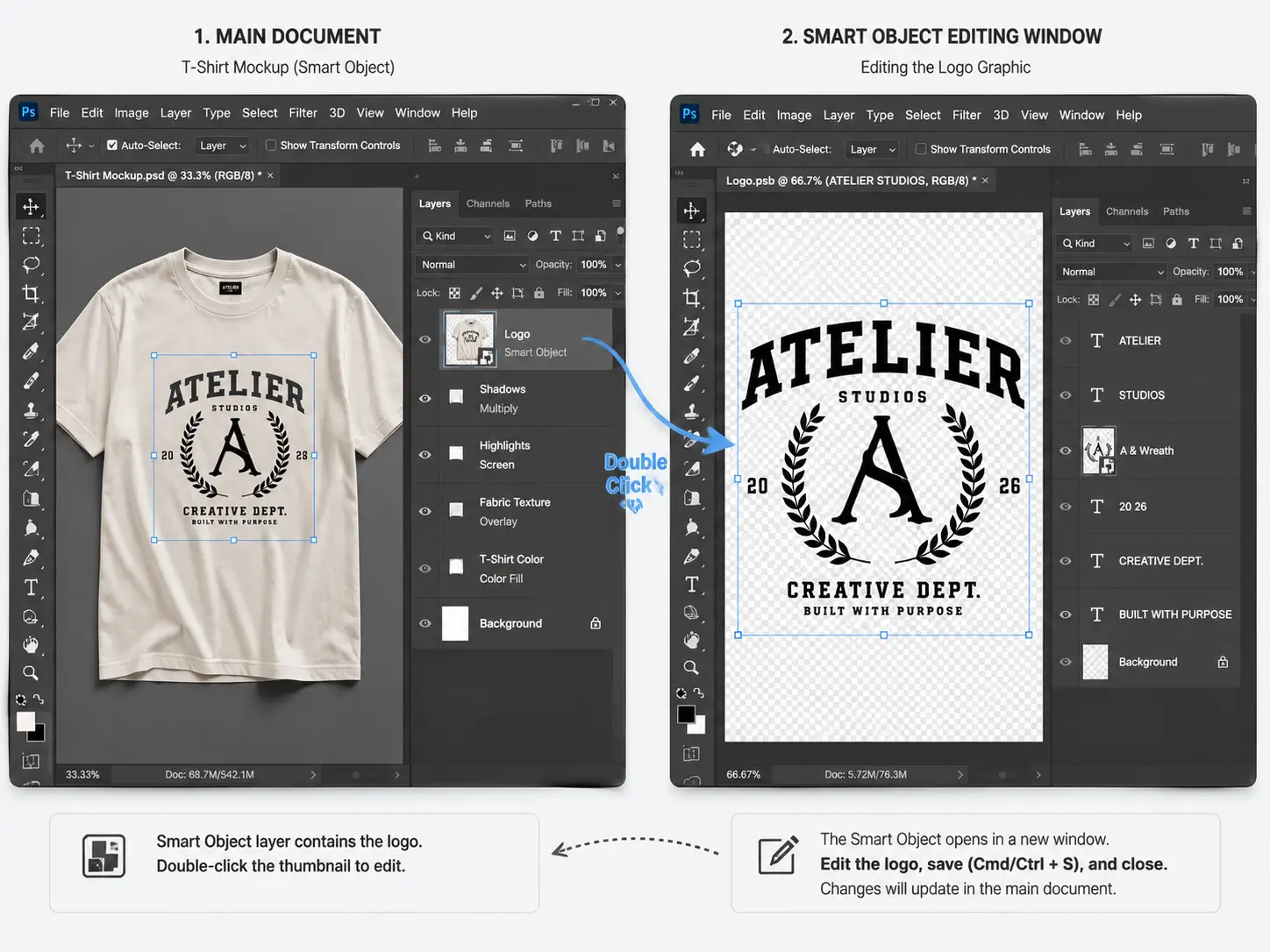Toggle the Auto-Select checkbox in the T-Shirt Mockup window
This screenshot has width=1270, height=952.
click(112, 146)
